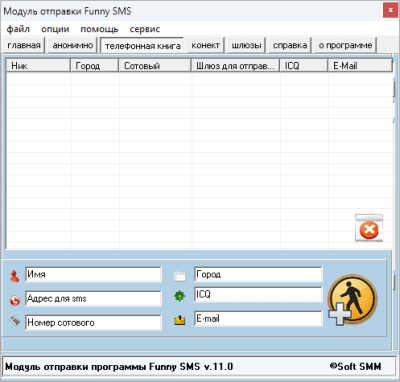Click the ICQ column header
The image size is (400, 382).
point(304,66)
